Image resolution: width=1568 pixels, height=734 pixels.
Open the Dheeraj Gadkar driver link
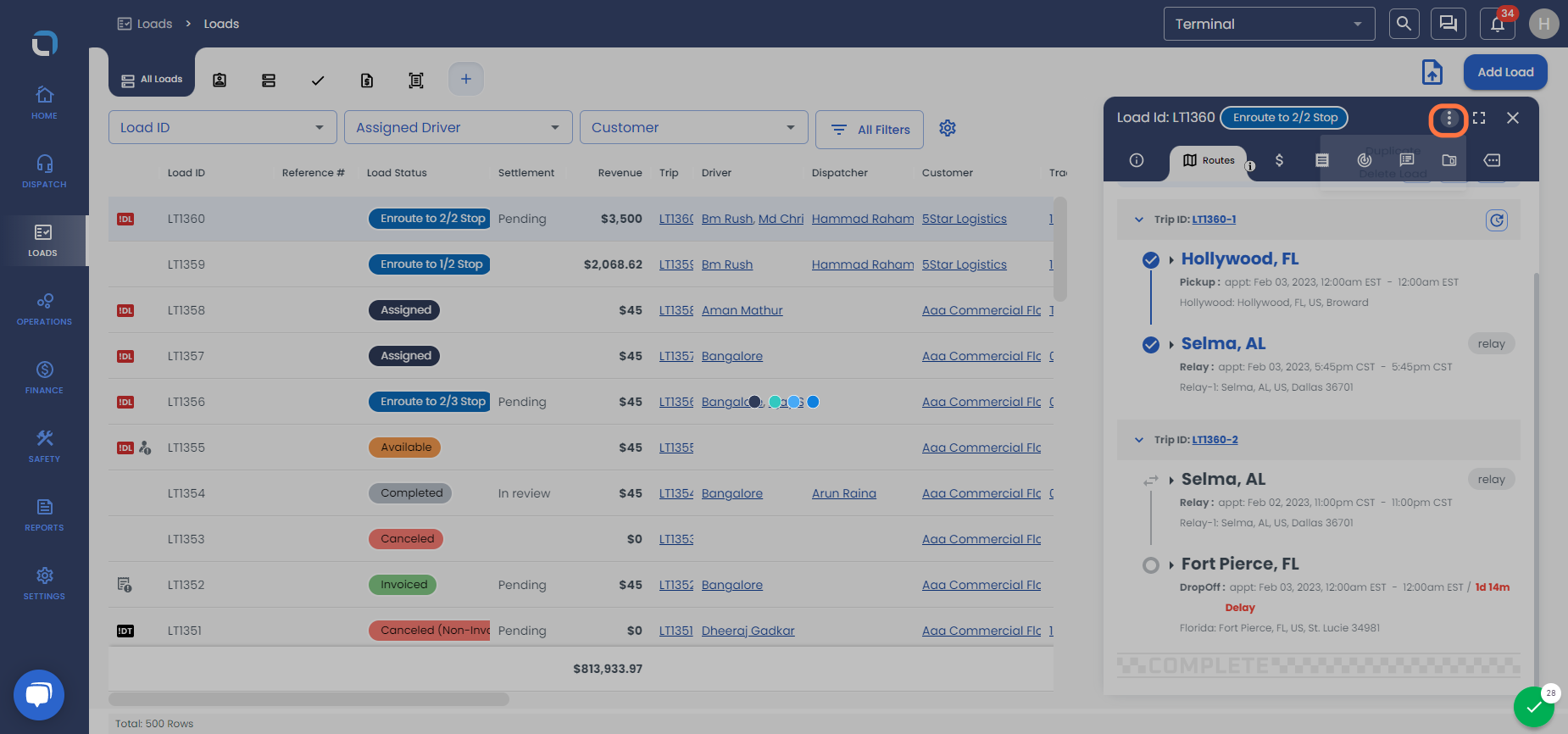(748, 631)
